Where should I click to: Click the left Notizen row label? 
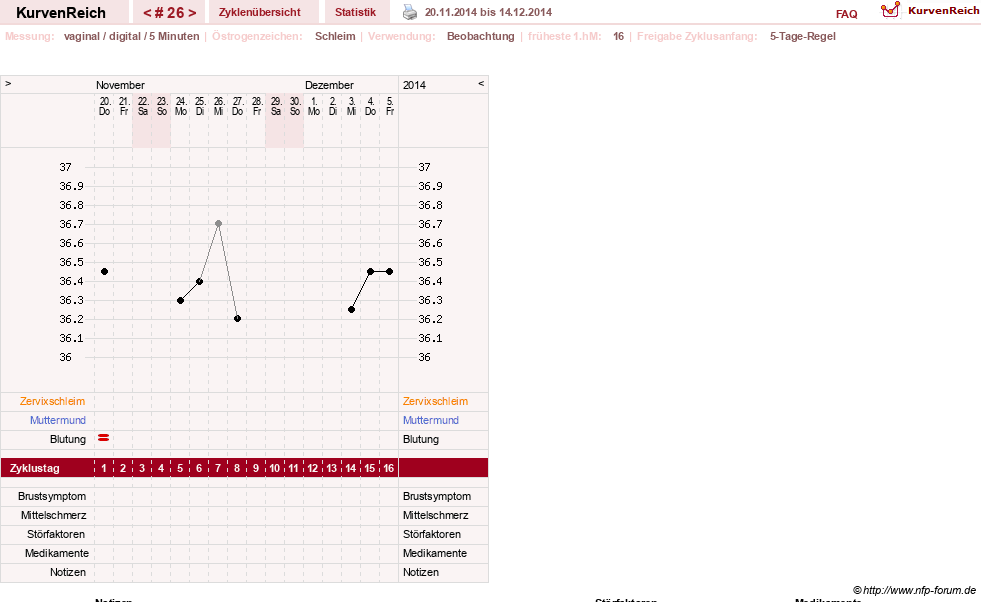68,572
